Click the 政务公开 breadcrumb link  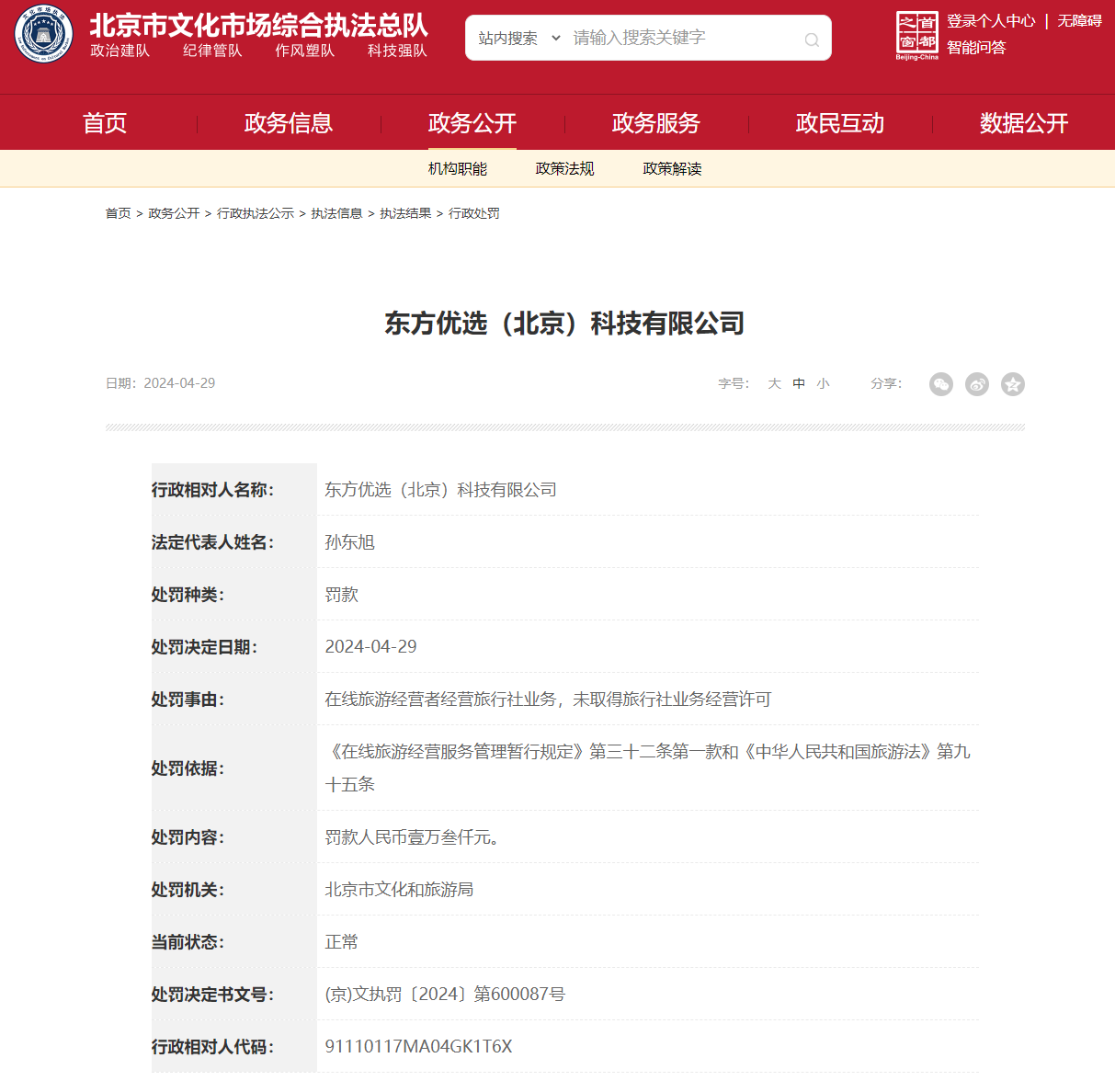(174, 213)
